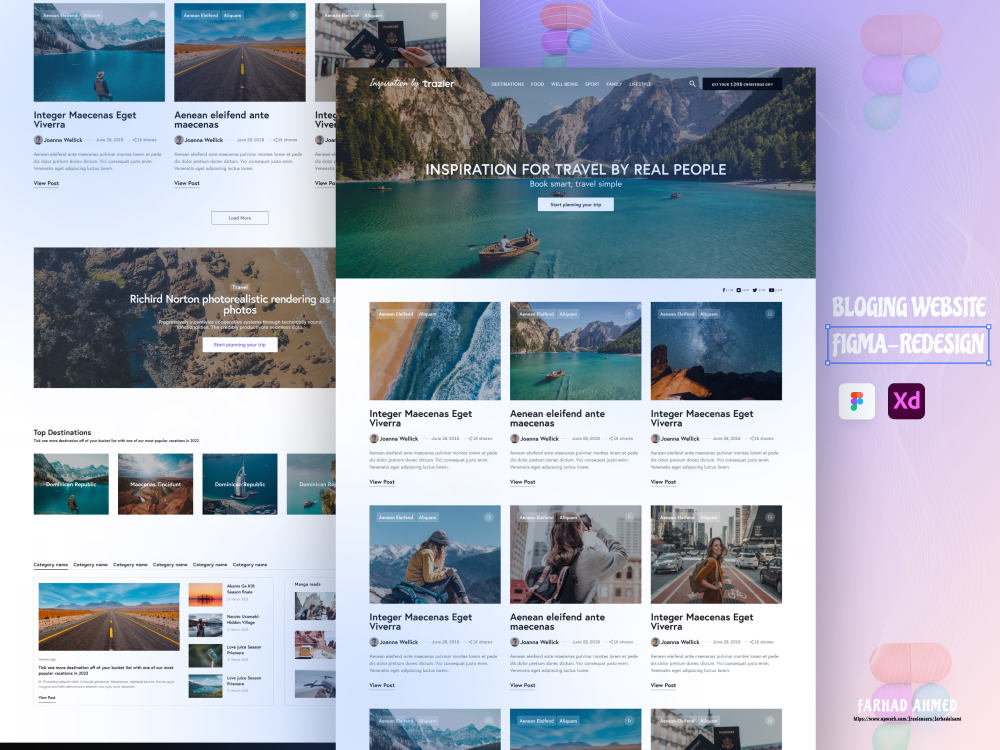Viewport: 1000px width, 750px height.
Task: Open search from the navigation bar
Action: pos(693,84)
